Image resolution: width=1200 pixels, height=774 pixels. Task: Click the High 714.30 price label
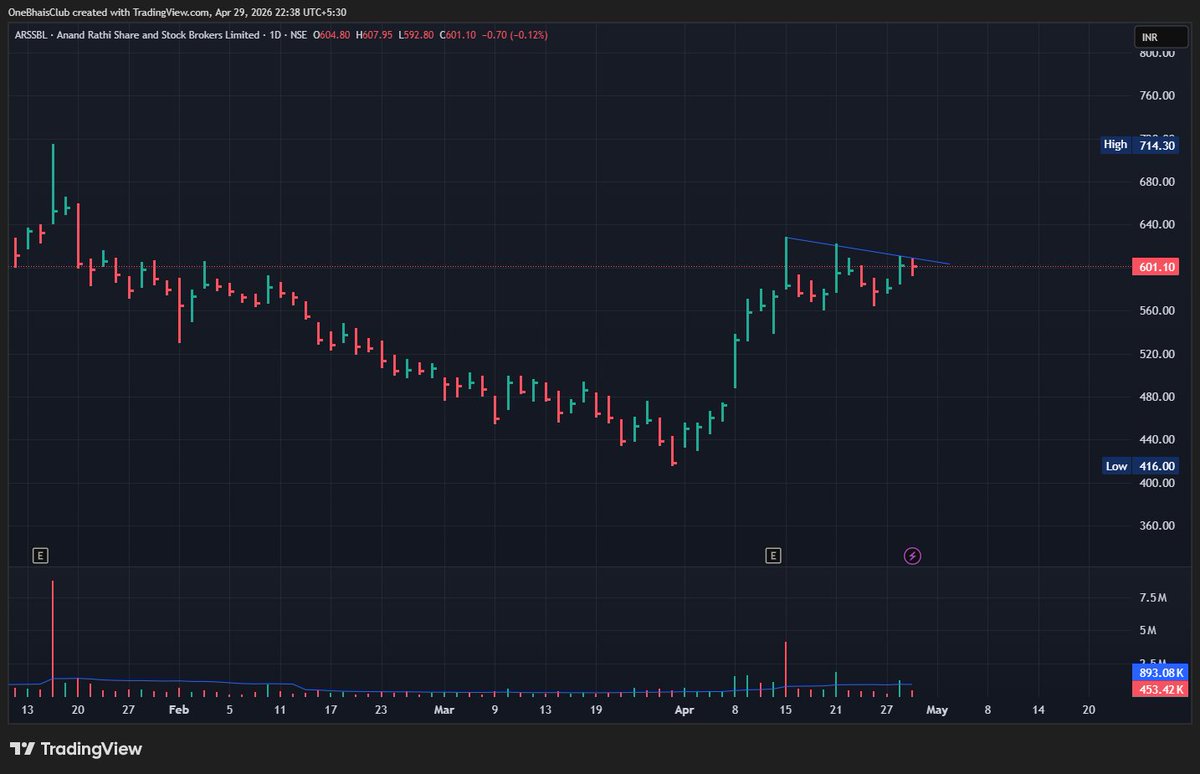click(x=1139, y=145)
